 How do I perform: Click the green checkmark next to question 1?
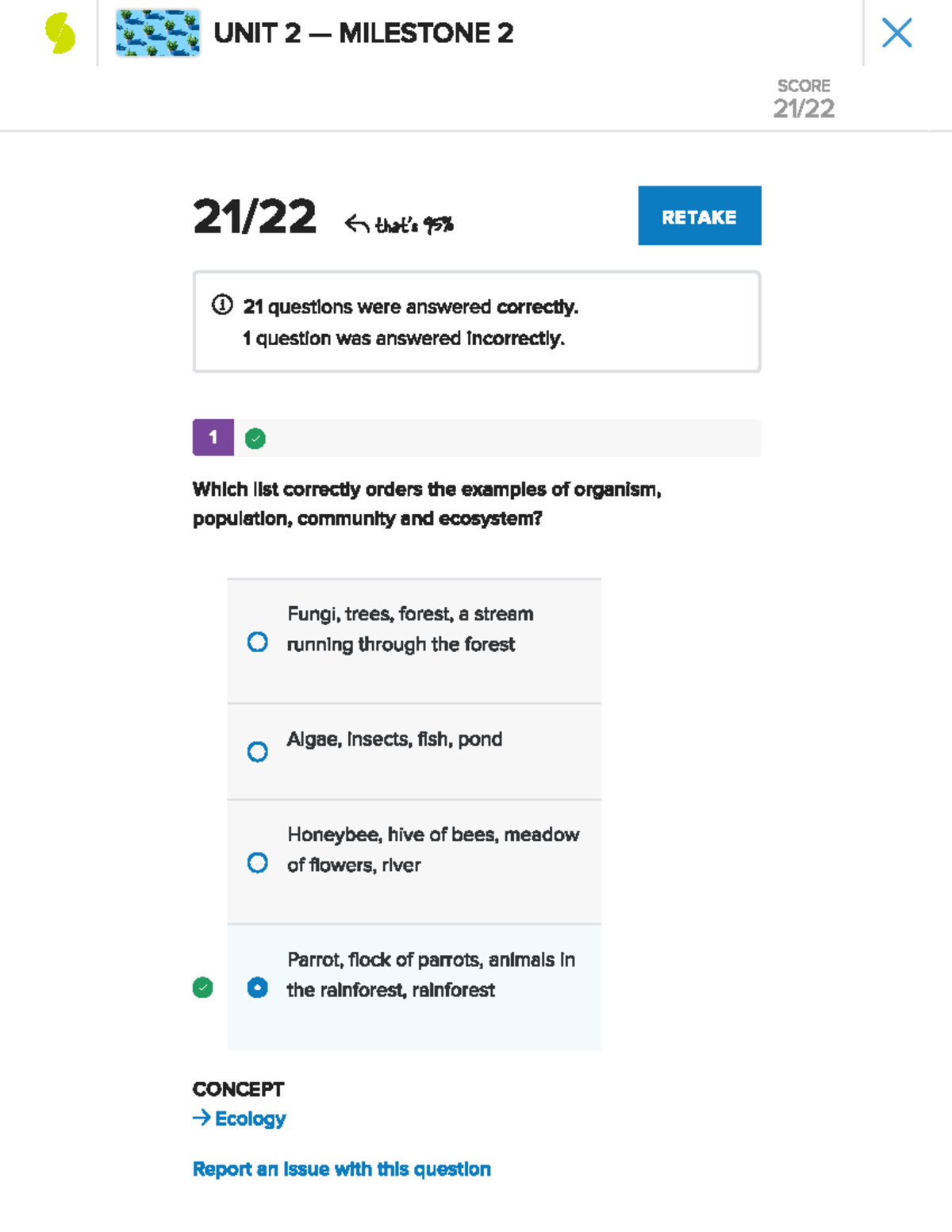click(x=255, y=439)
